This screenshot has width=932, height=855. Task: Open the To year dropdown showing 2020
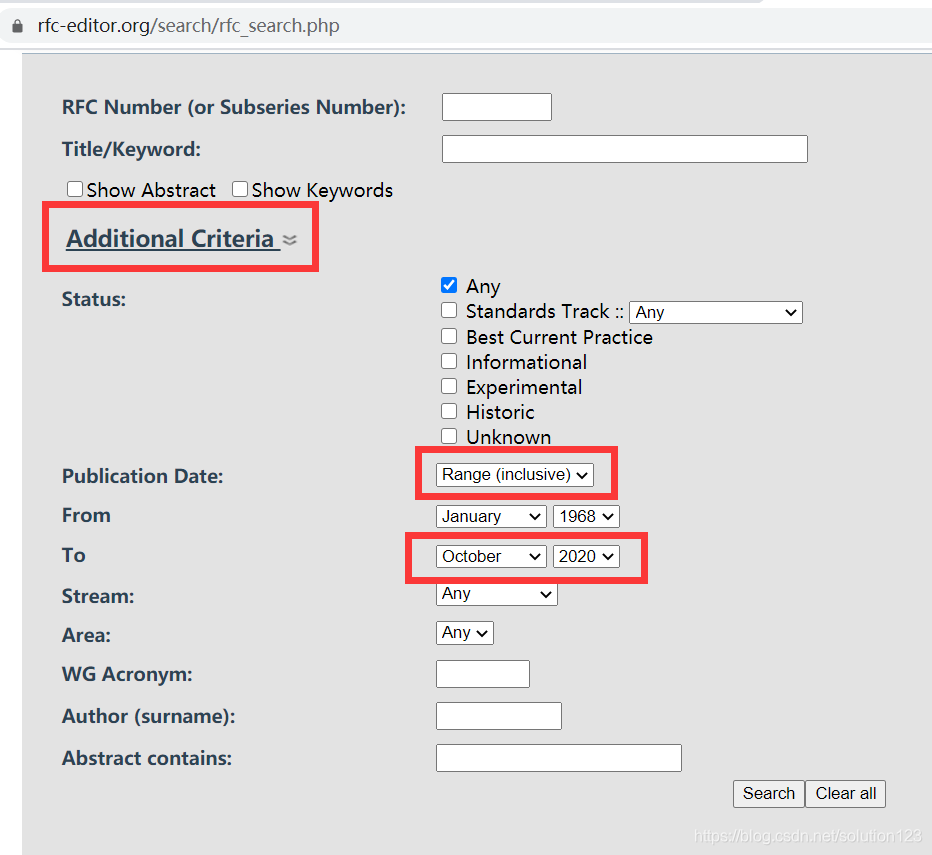[x=586, y=556]
